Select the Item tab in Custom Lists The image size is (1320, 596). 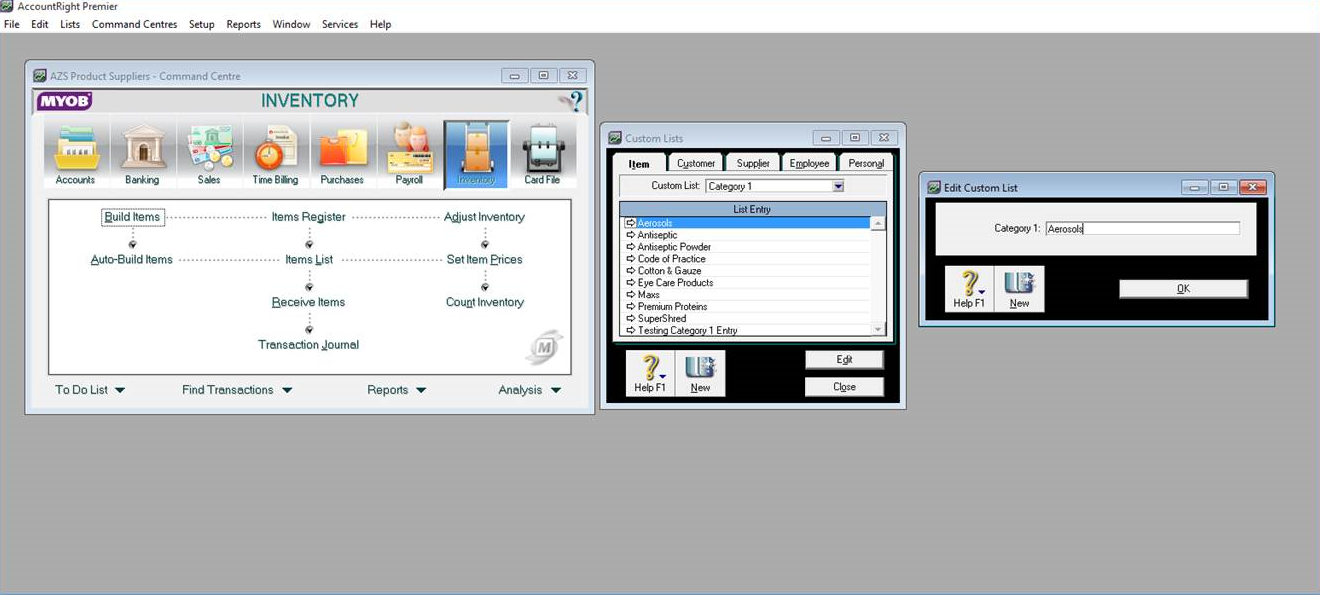point(639,163)
